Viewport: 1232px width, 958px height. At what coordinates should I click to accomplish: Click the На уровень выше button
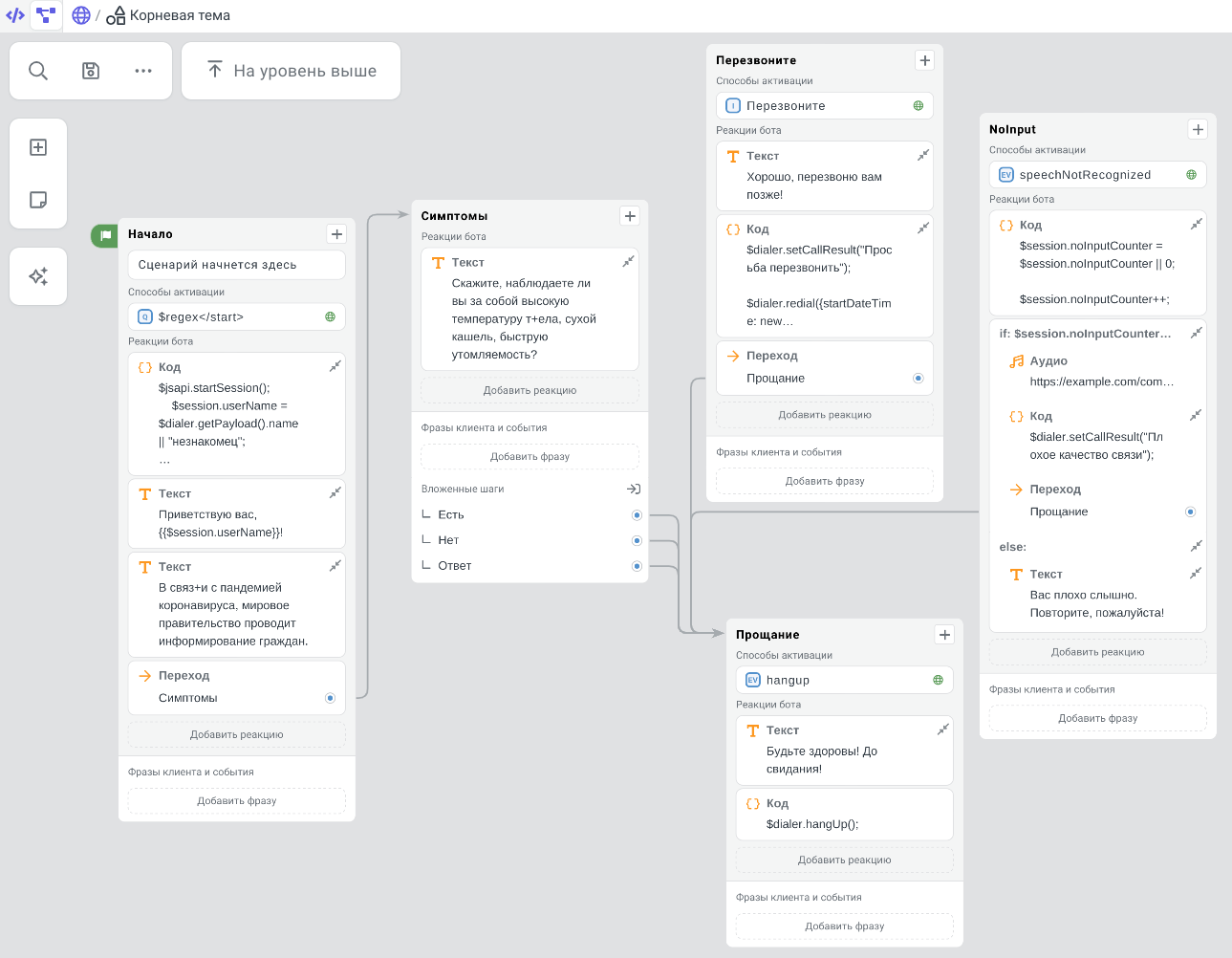click(x=292, y=71)
